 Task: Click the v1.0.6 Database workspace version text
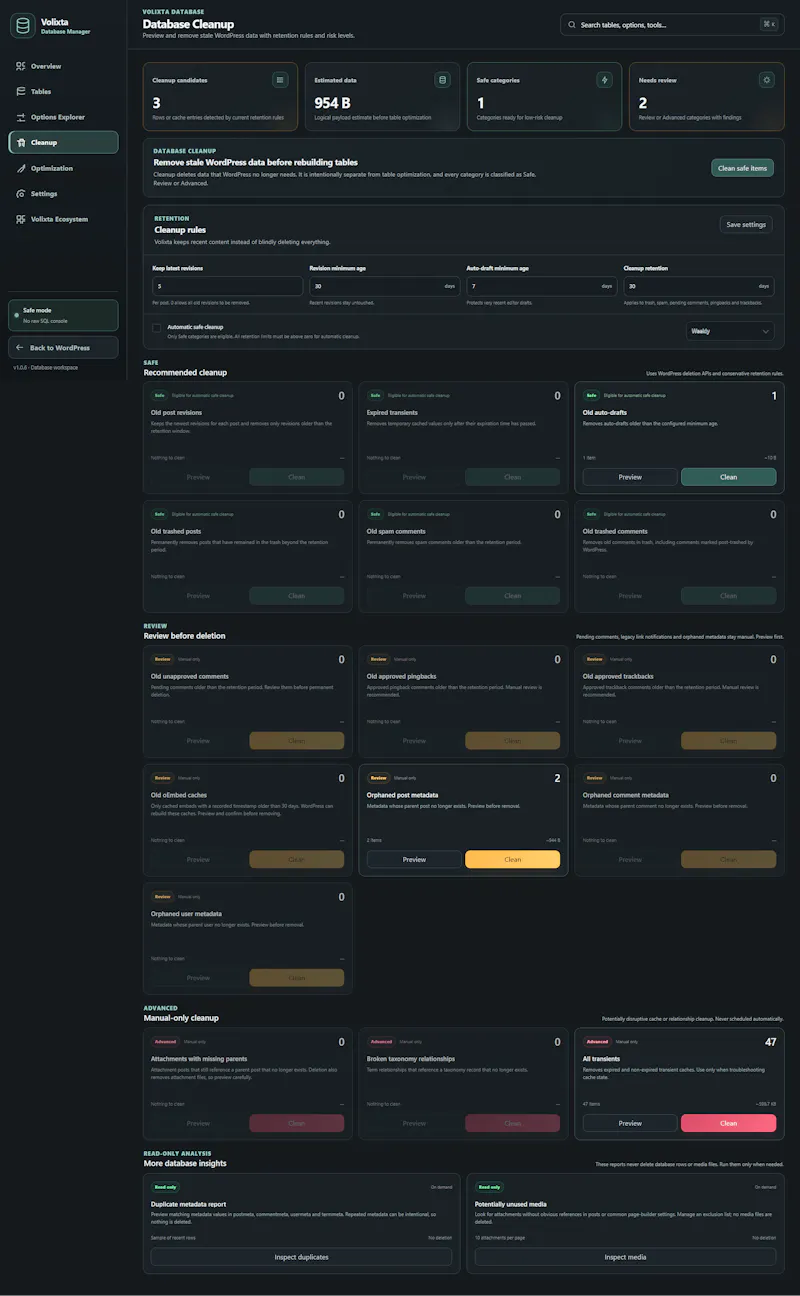coord(46,367)
